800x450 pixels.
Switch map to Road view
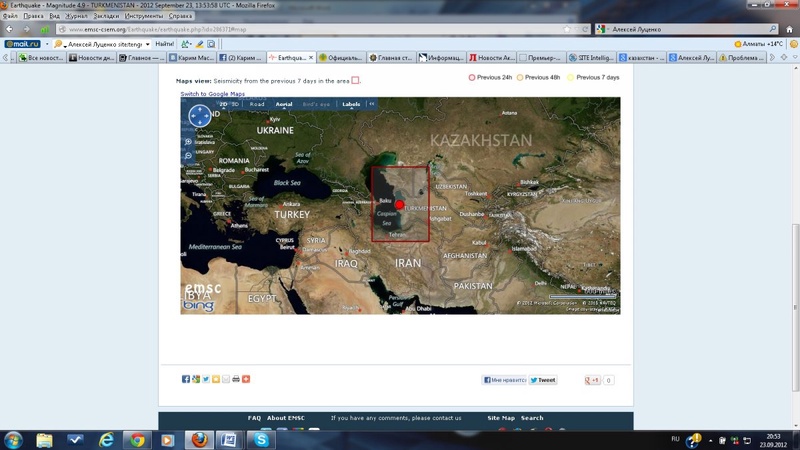(x=257, y=103)
